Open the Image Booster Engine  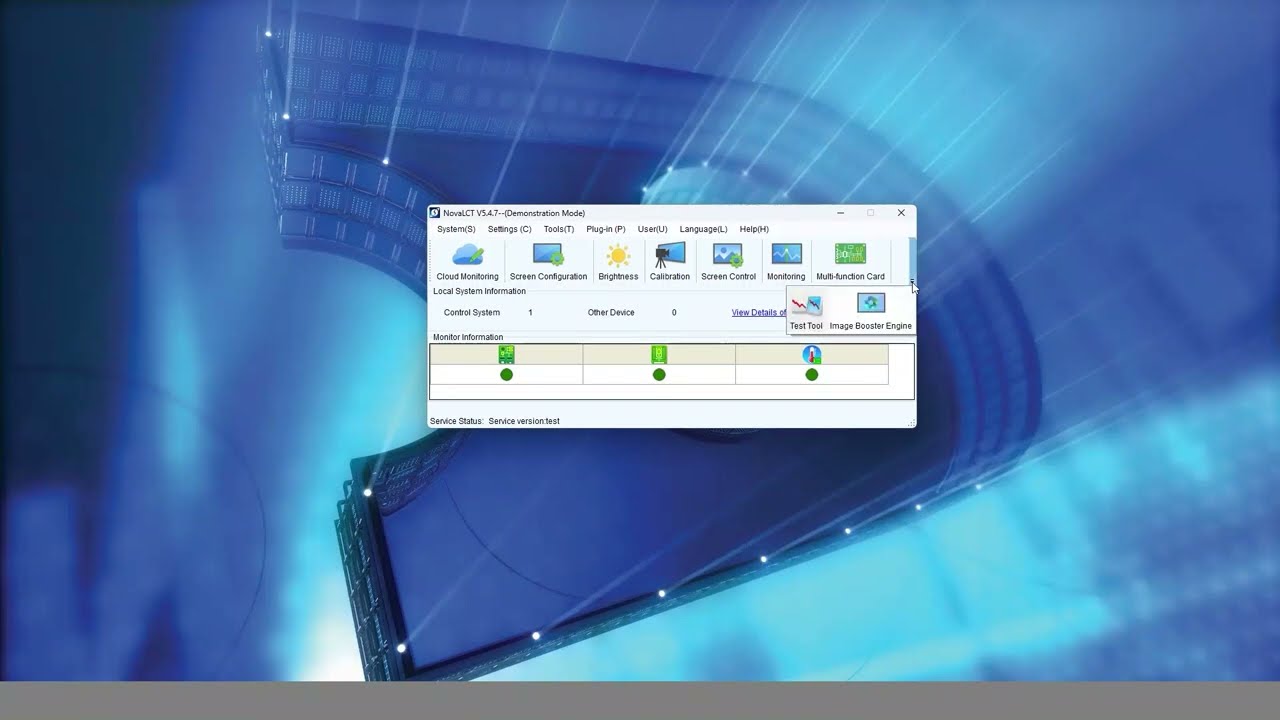[x=870, y=311]
